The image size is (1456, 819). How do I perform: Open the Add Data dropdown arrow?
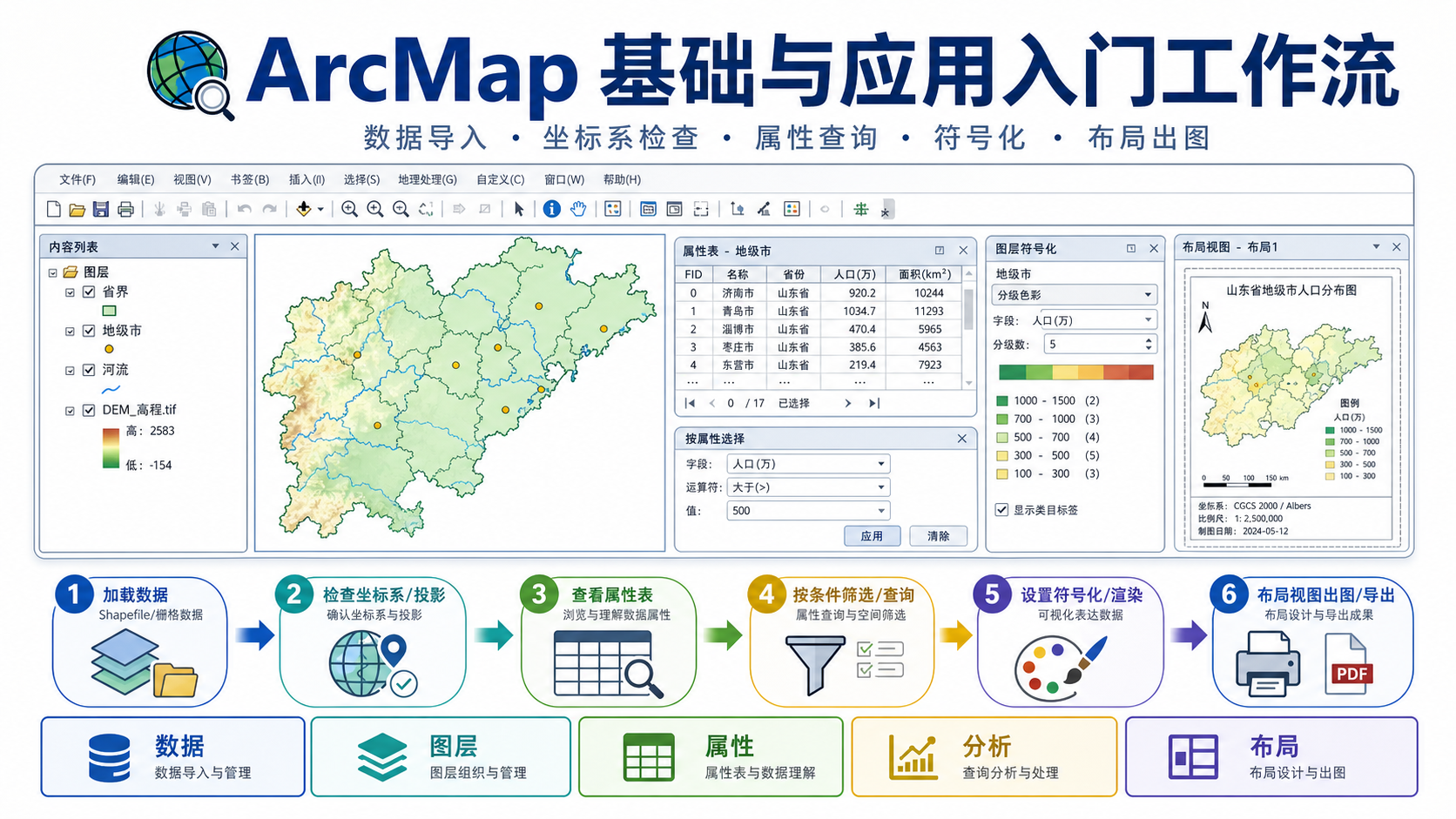click(x=320, y=210)
